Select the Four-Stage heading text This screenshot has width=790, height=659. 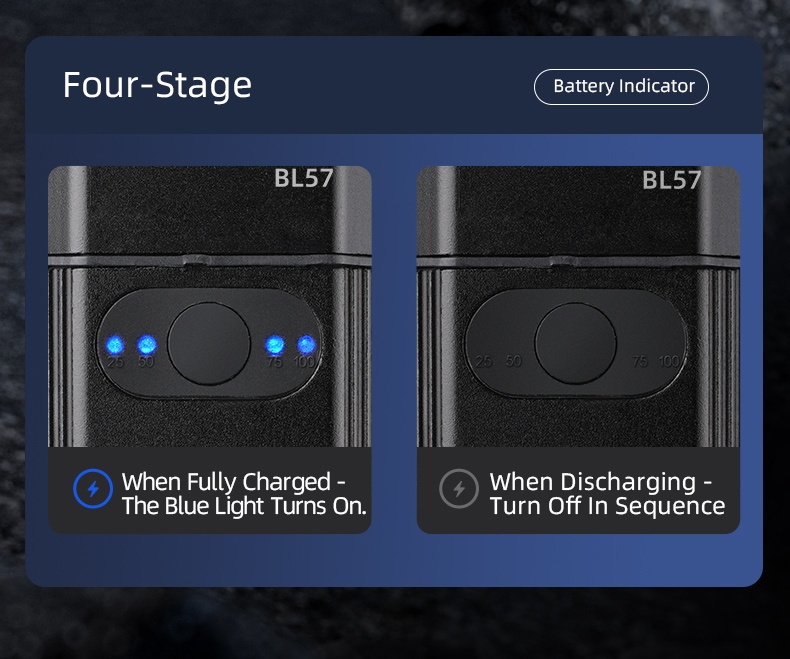click(157, 85)
